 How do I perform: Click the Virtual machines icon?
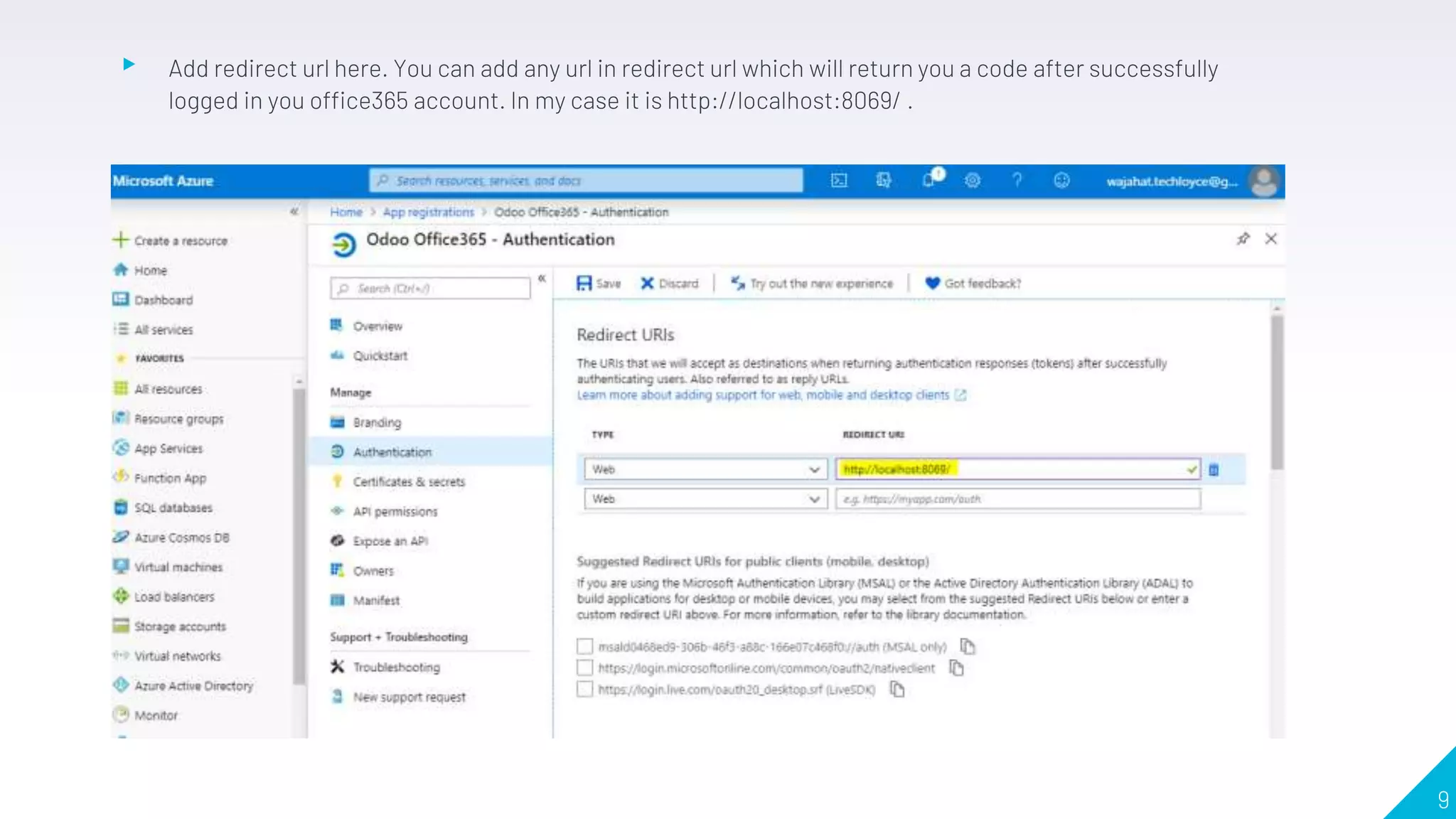[121, 566]
